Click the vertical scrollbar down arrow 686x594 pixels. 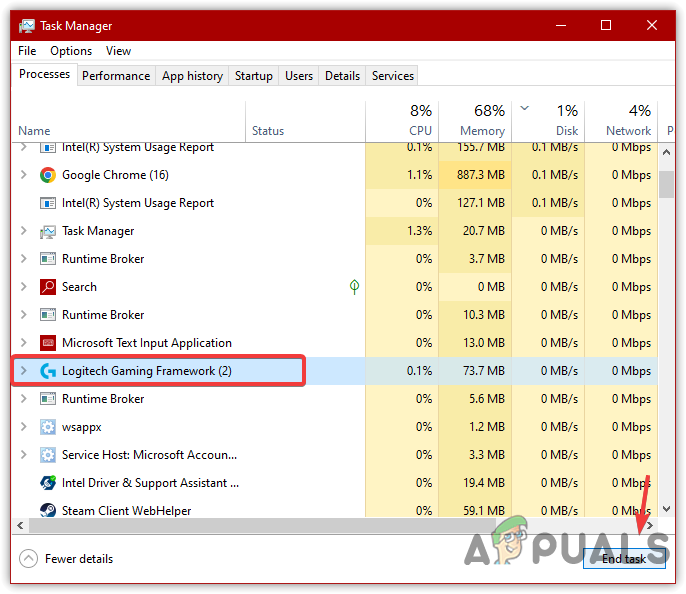click(x=666, y=509)
